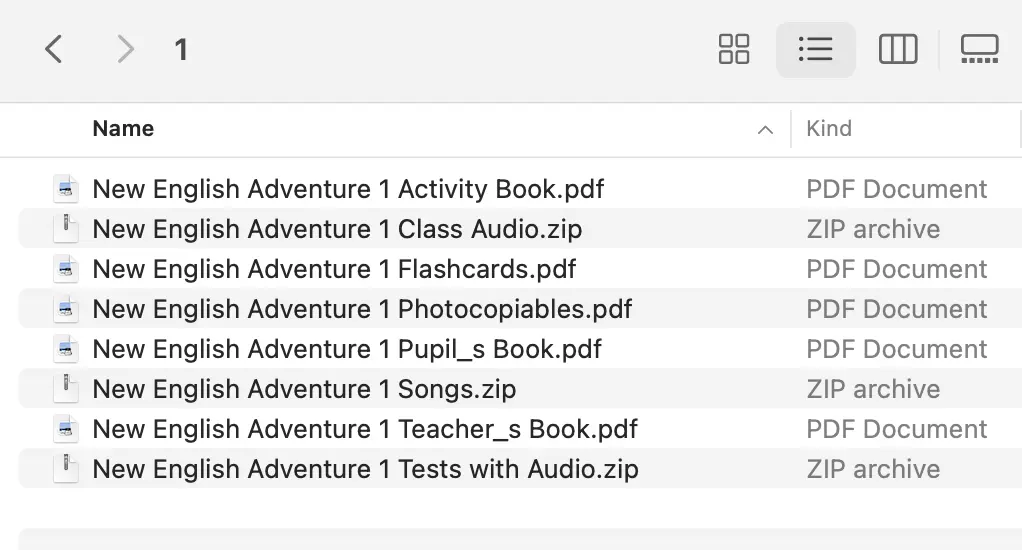Go back with the left chevron button
The height and width of the screenshot is (550, 1022).
(53, 50)
